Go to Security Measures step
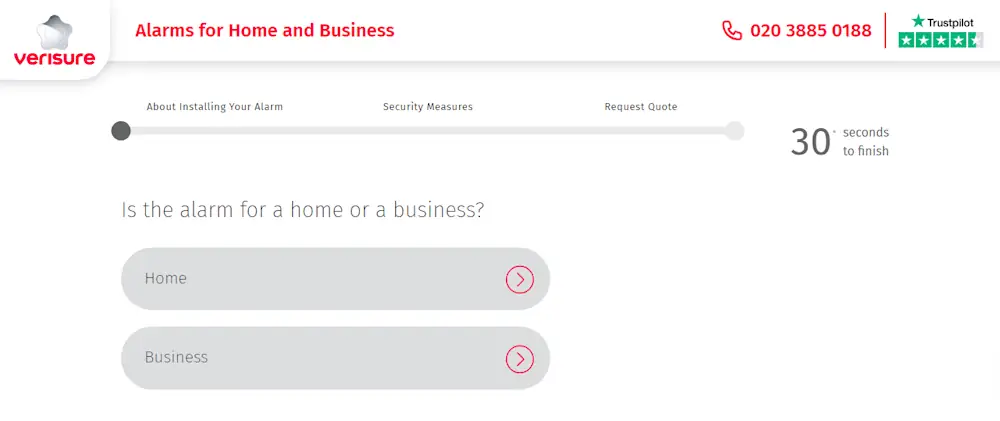 click(428, 107)
